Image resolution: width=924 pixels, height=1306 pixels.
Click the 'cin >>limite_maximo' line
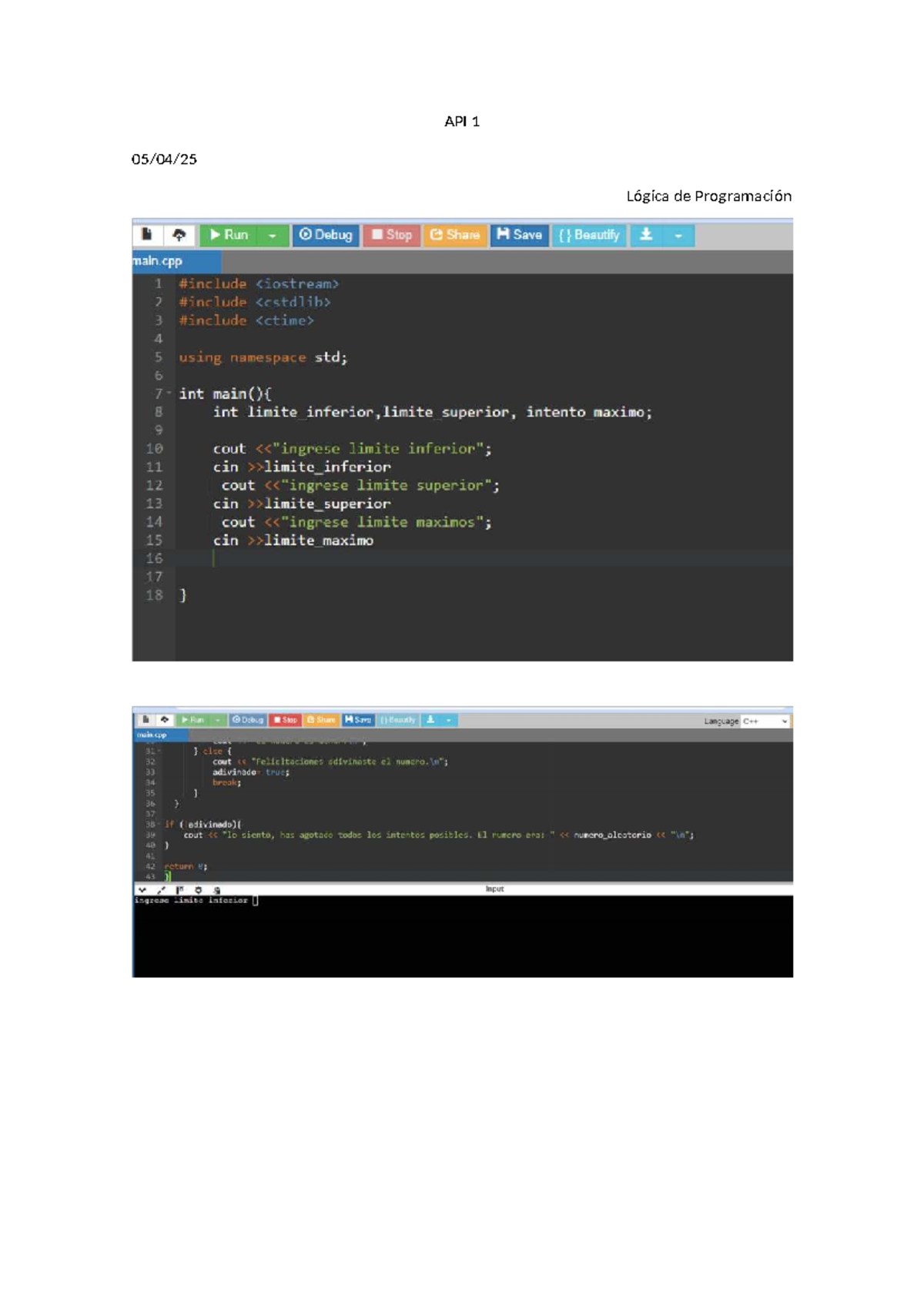tap(293, 541)
